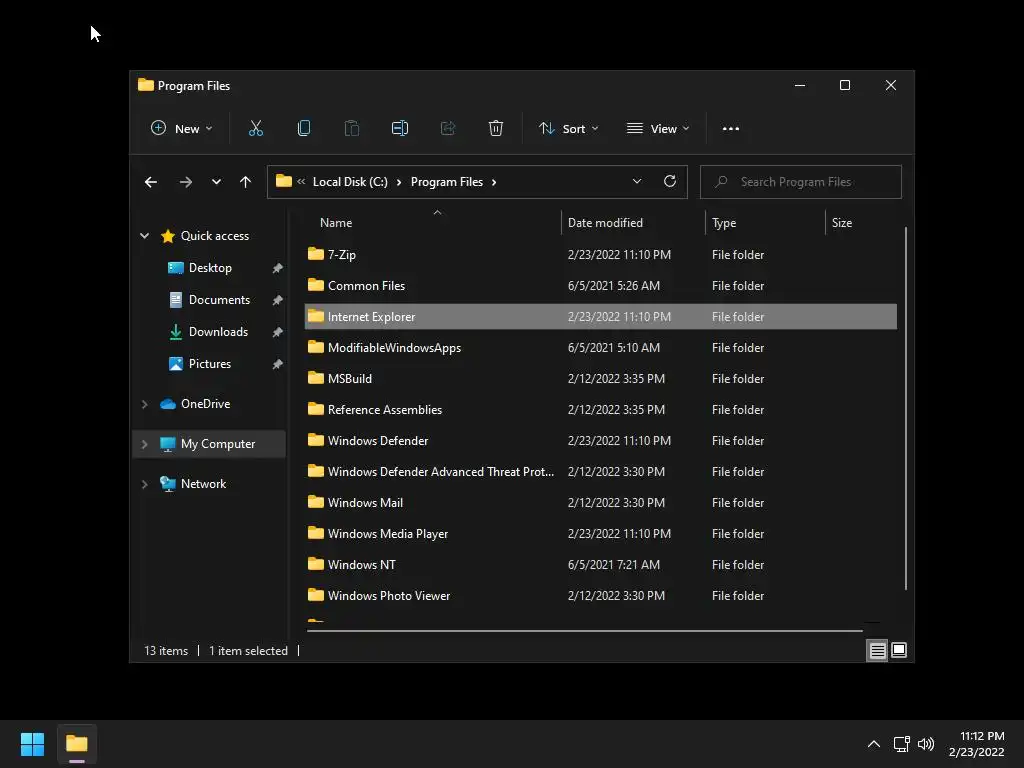1024x768 pixels.
Task: Open the taskbar clock and date
Action: click(x=976, y=744)
